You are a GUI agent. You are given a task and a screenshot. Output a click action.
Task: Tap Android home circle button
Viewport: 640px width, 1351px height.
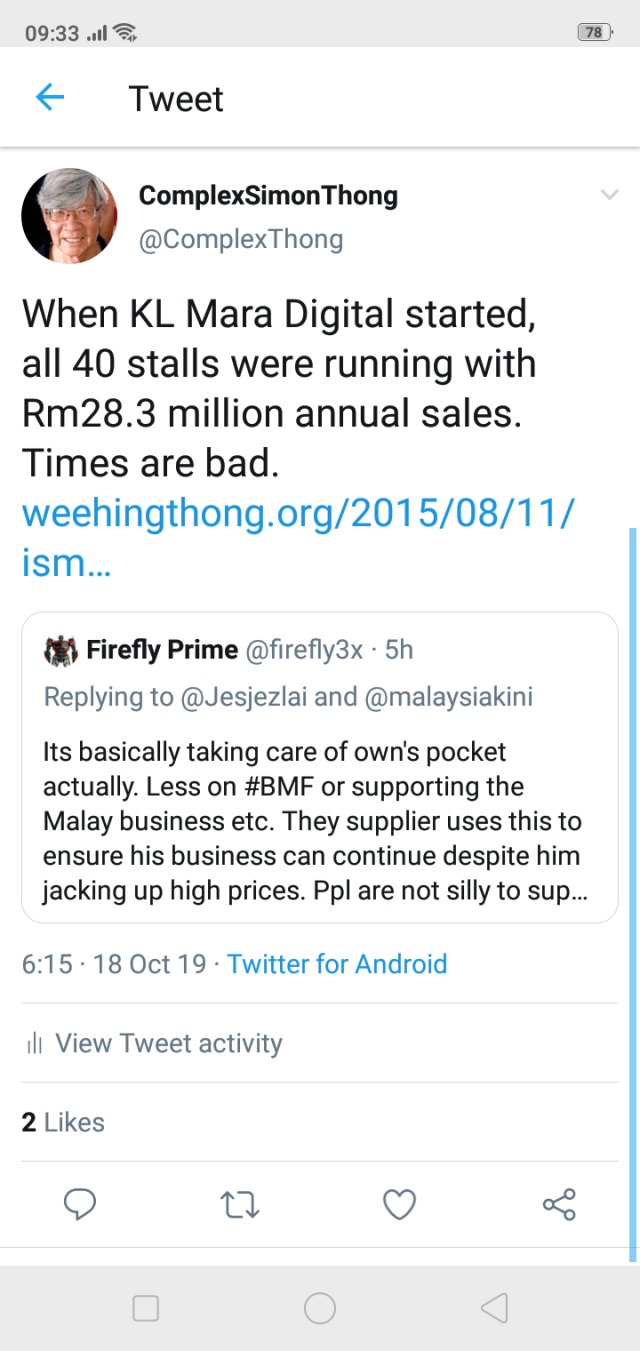point(320,1308)
